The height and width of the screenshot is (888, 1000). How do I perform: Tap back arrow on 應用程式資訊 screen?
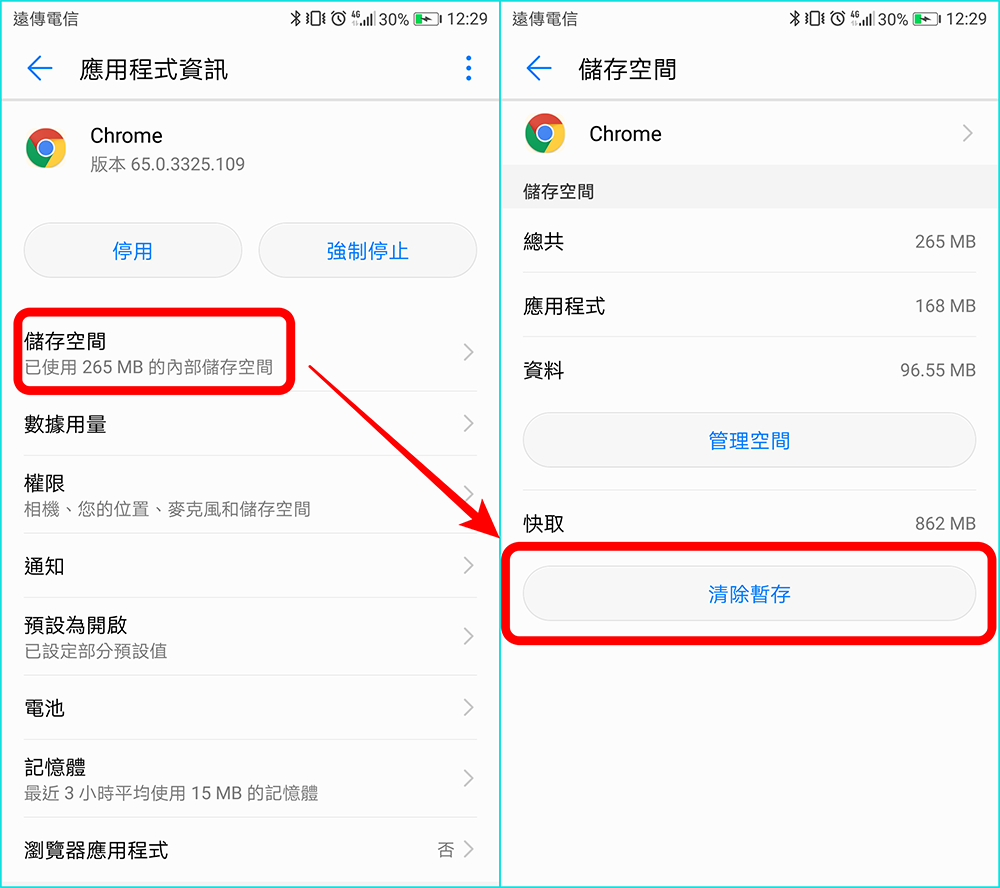[x=40, y=68]
